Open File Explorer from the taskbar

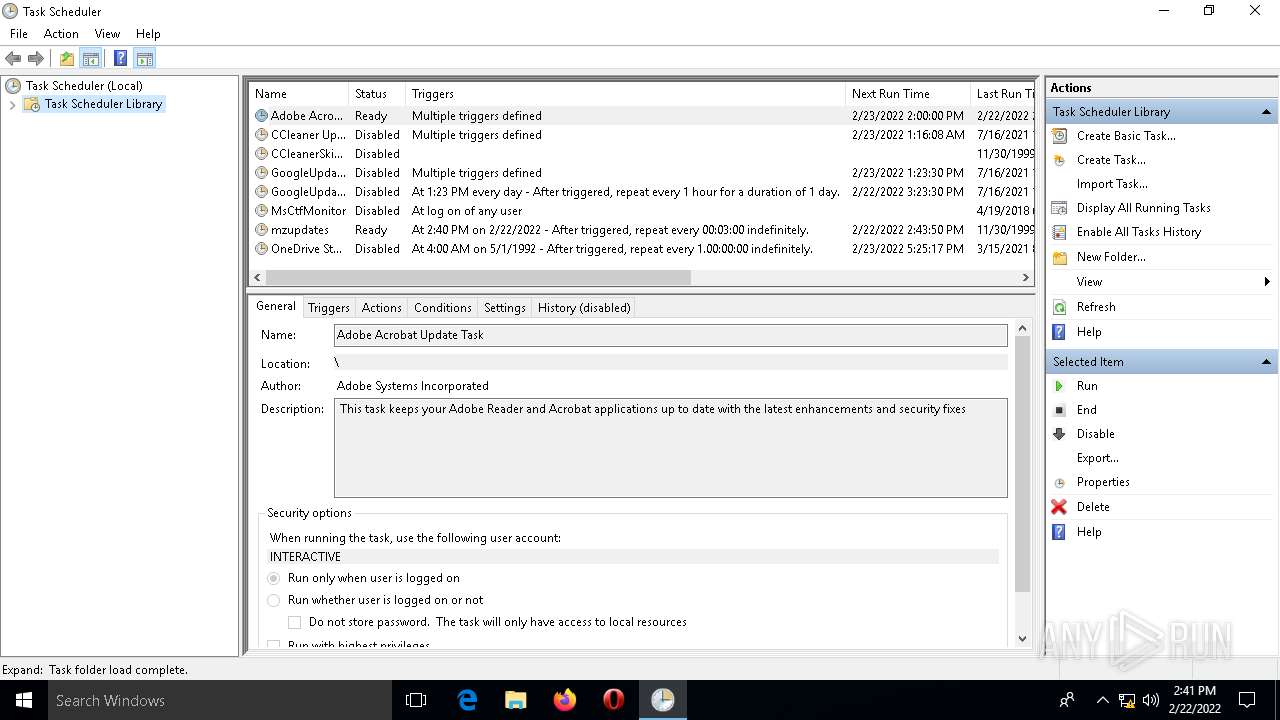tap(516, 700)
